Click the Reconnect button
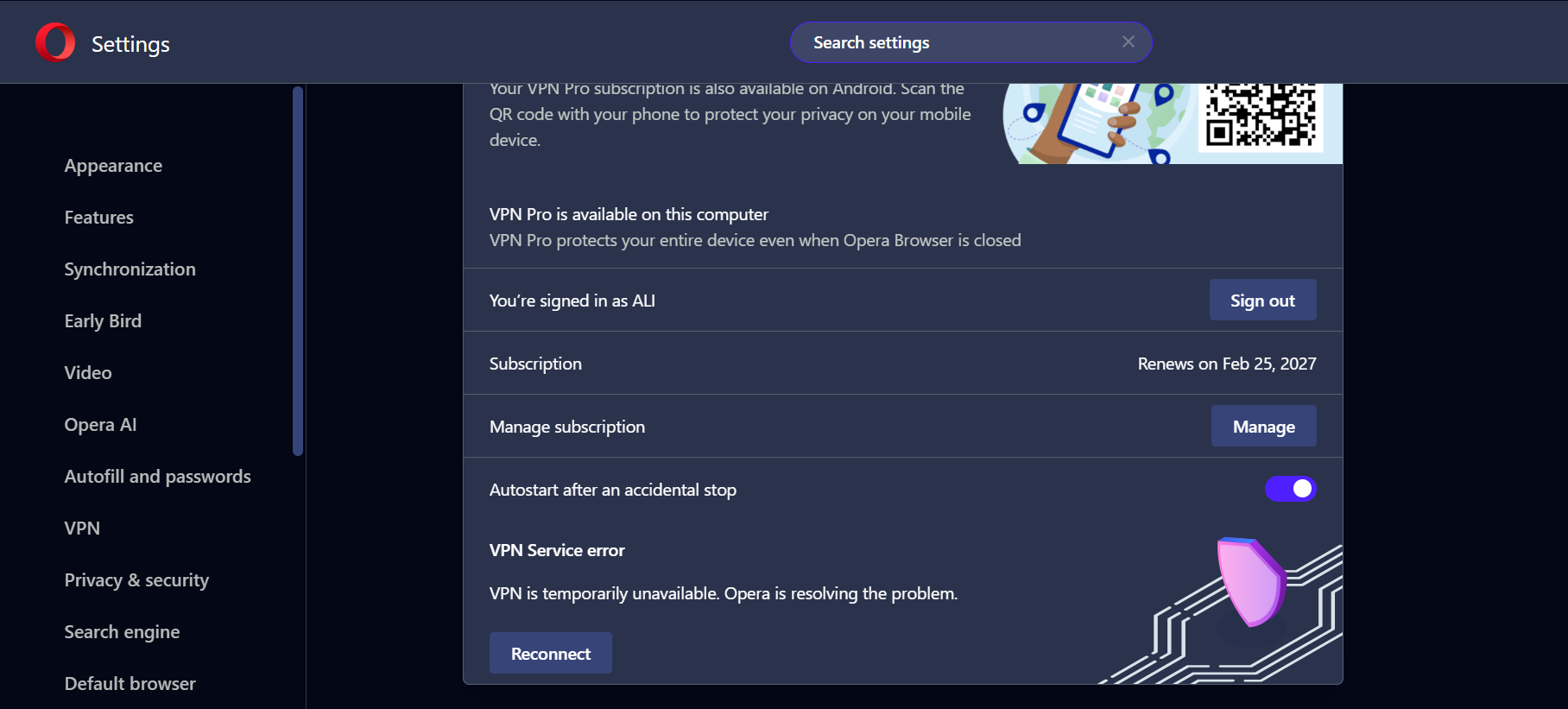1568x709 pixels. [x=551, y=653]
